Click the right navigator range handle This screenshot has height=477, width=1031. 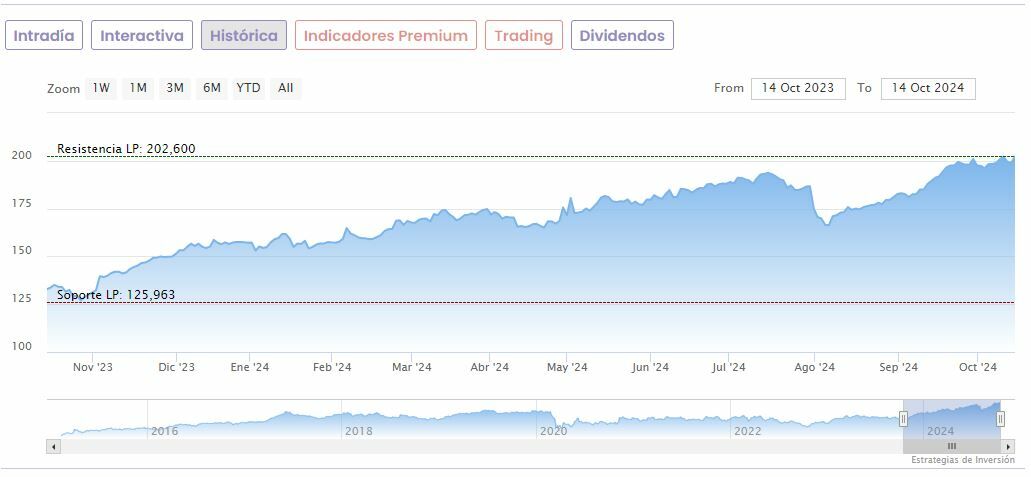pos(1000,419)
